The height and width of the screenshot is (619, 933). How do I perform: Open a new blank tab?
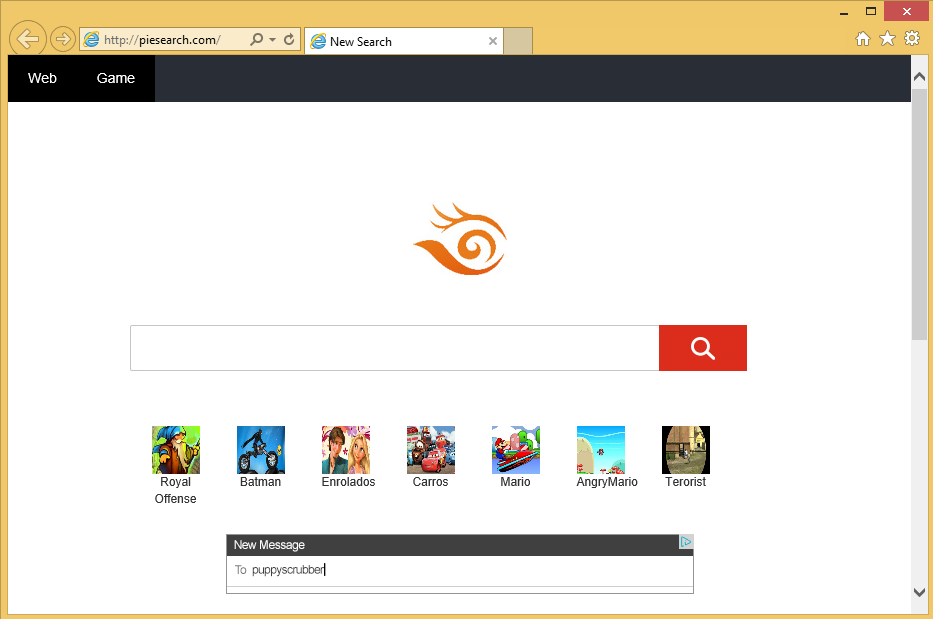[x=518, y=41]
